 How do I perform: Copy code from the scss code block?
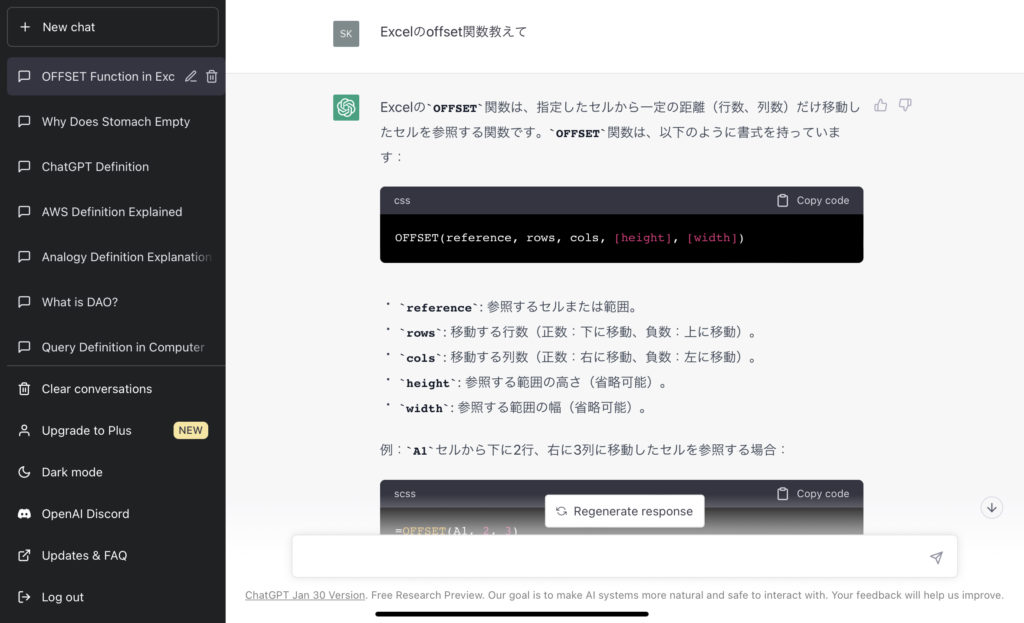click(812, 493)
